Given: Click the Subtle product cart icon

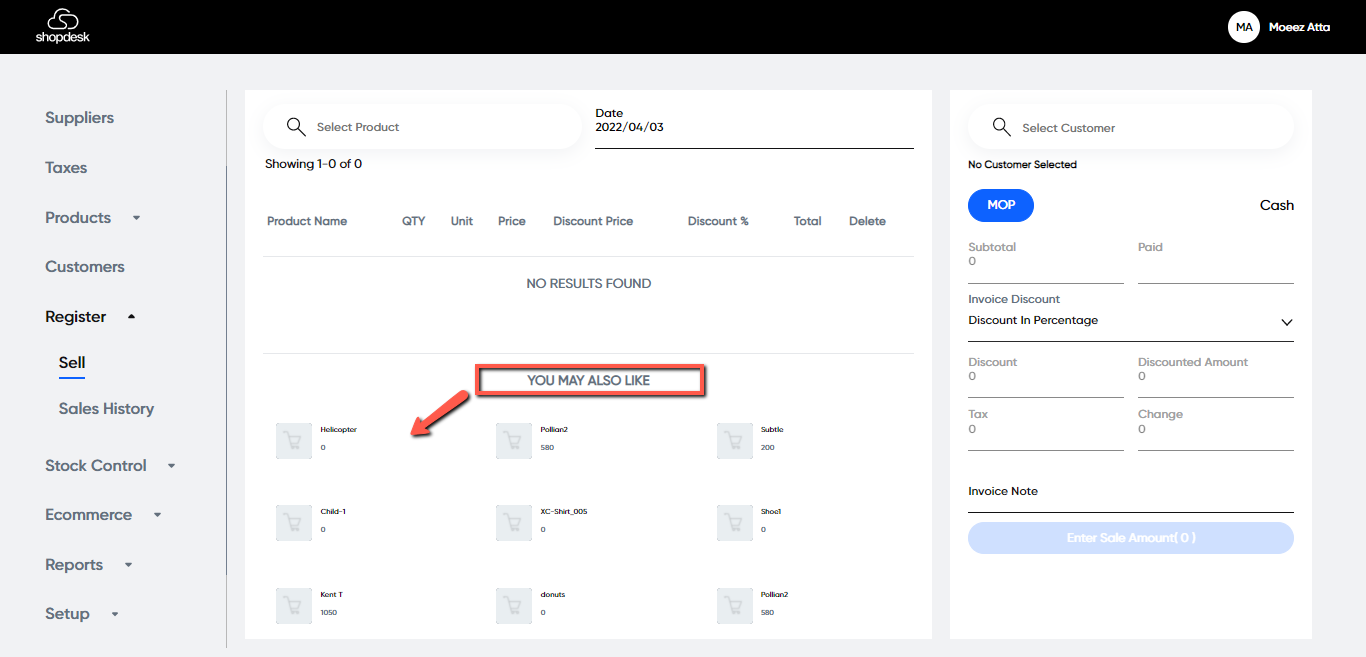Looking at the screenshot, I should coord(735,441).
